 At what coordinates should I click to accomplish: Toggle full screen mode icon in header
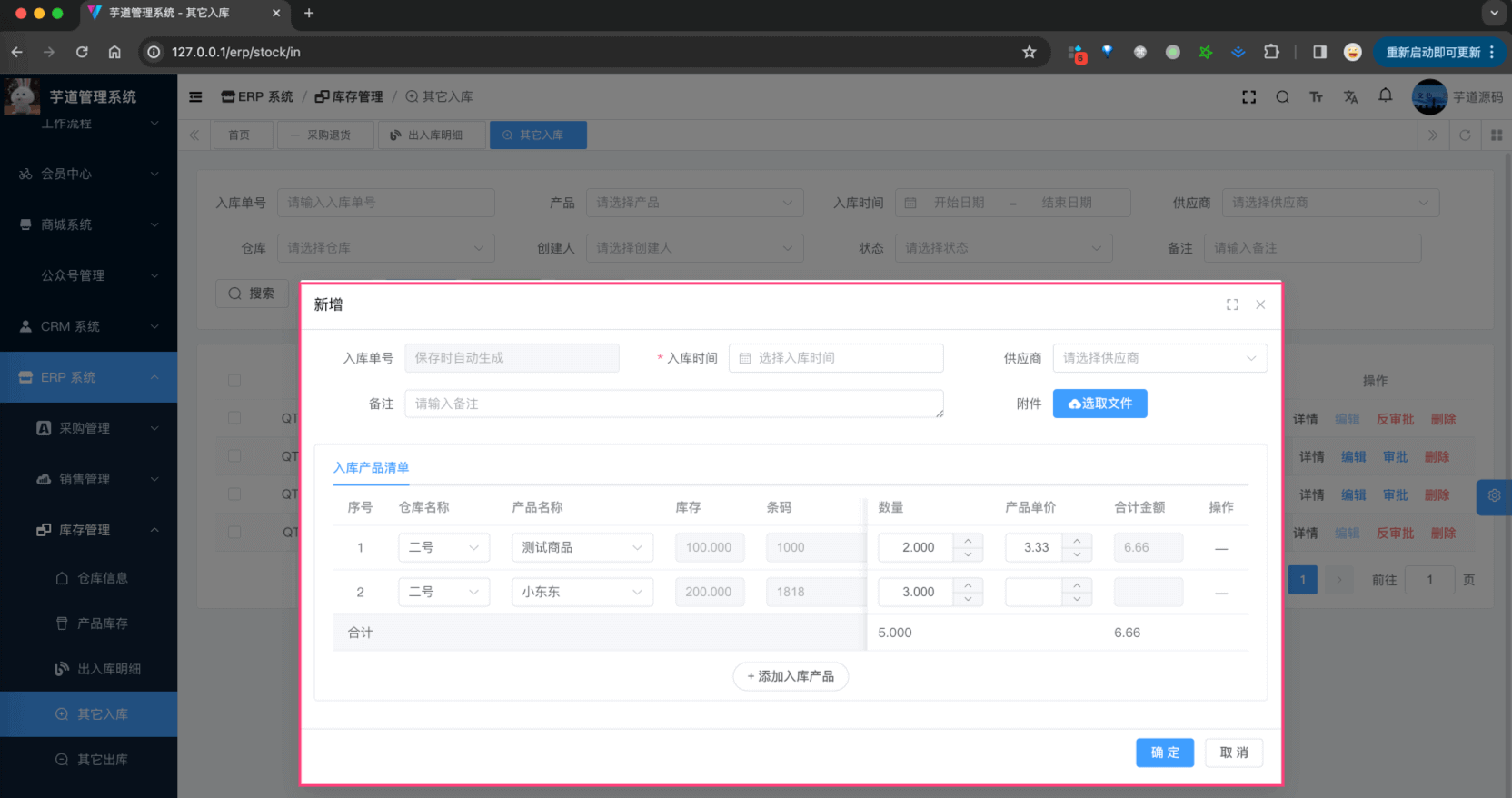[1249, 97]
